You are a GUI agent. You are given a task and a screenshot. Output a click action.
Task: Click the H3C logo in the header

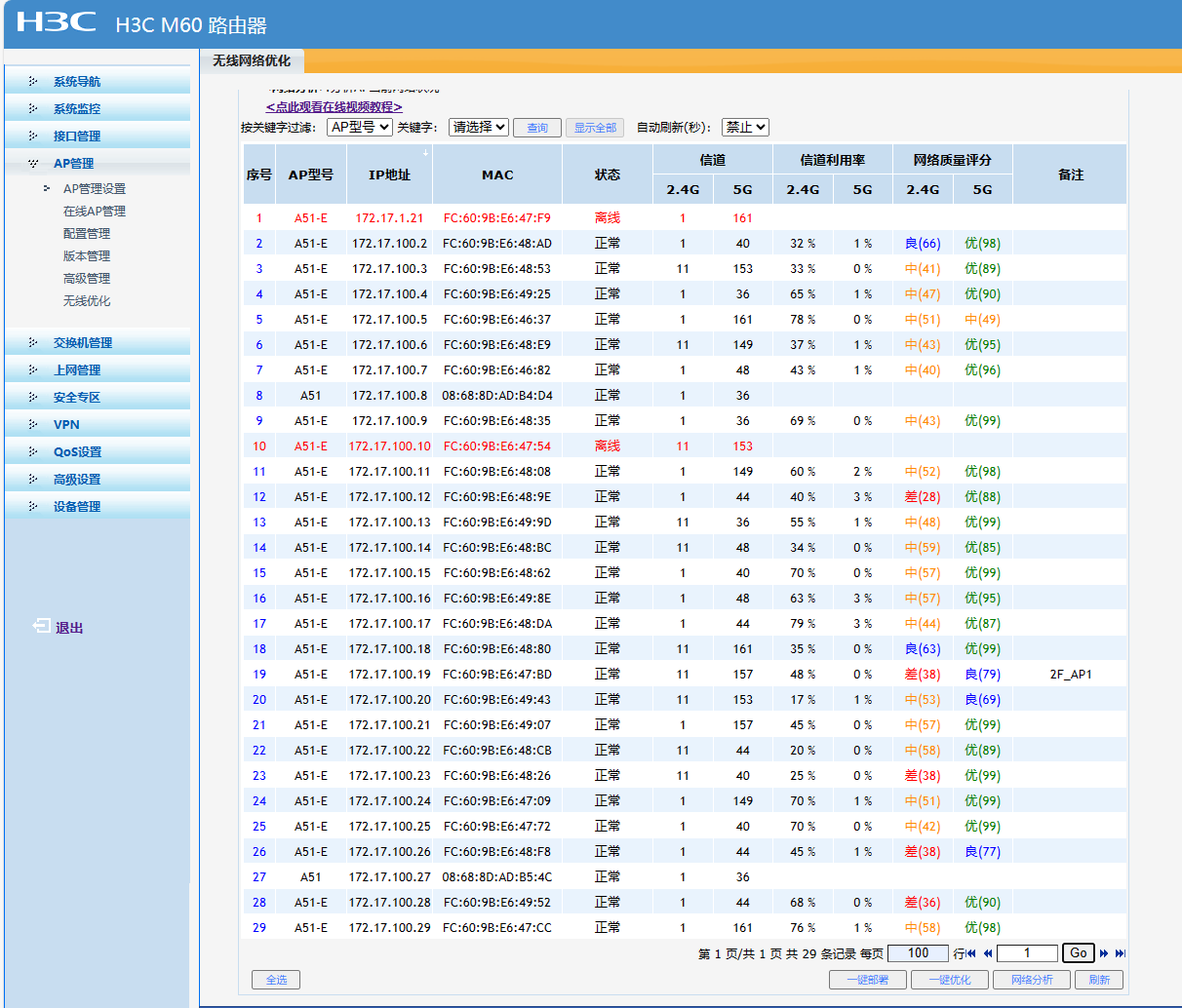click(x=57, y=21)
